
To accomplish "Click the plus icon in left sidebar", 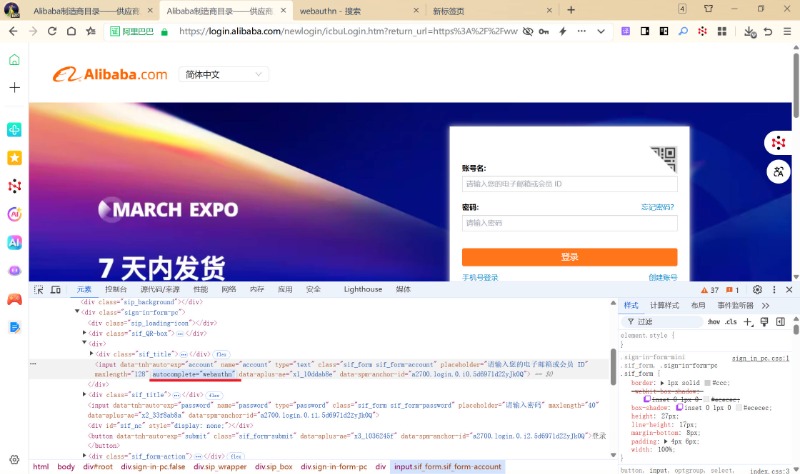I will point(14,87).
